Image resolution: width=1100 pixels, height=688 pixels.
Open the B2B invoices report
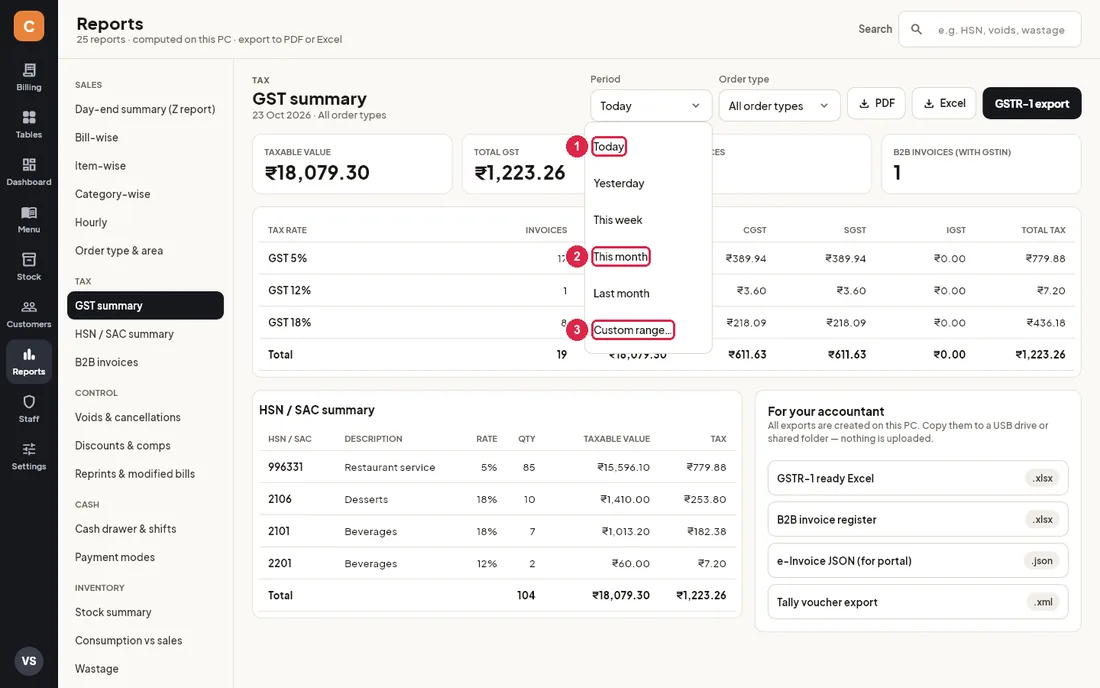145,362
